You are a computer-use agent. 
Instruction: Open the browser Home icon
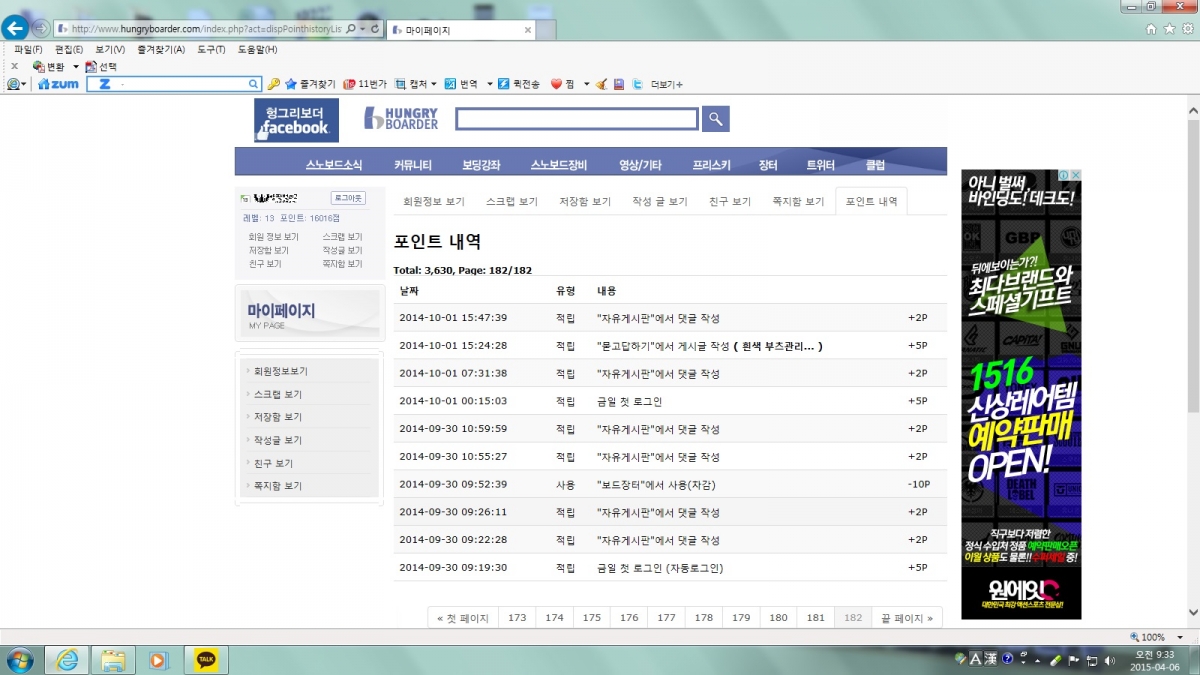tap(1151, 29)
